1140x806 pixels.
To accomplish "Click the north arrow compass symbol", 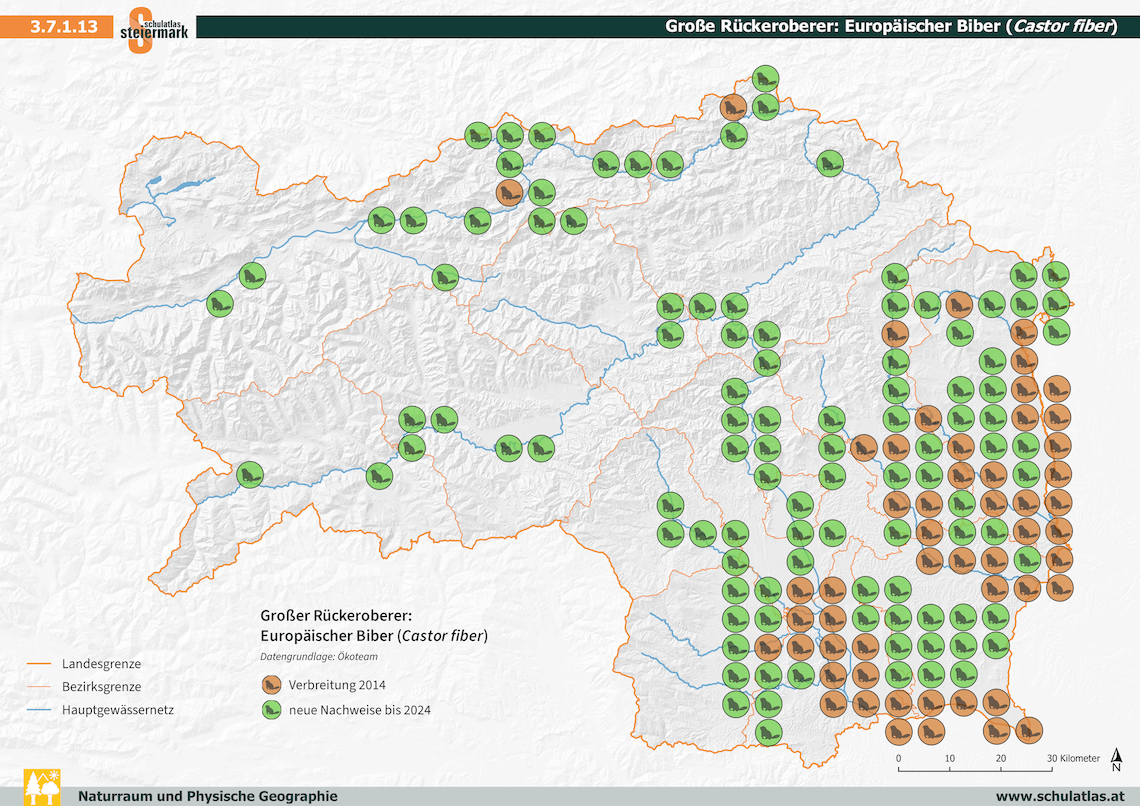I will click(x=1116, y=760).
